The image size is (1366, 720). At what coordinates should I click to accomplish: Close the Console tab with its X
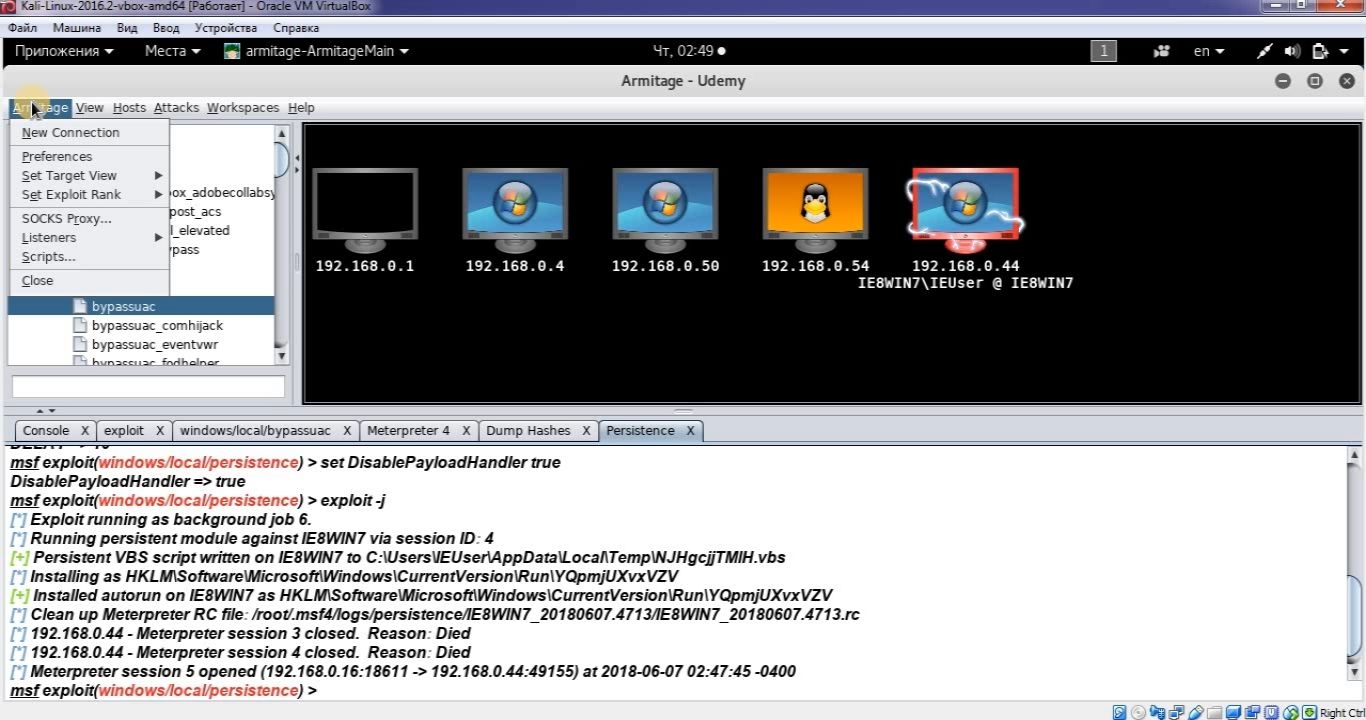tap(85, 431)
